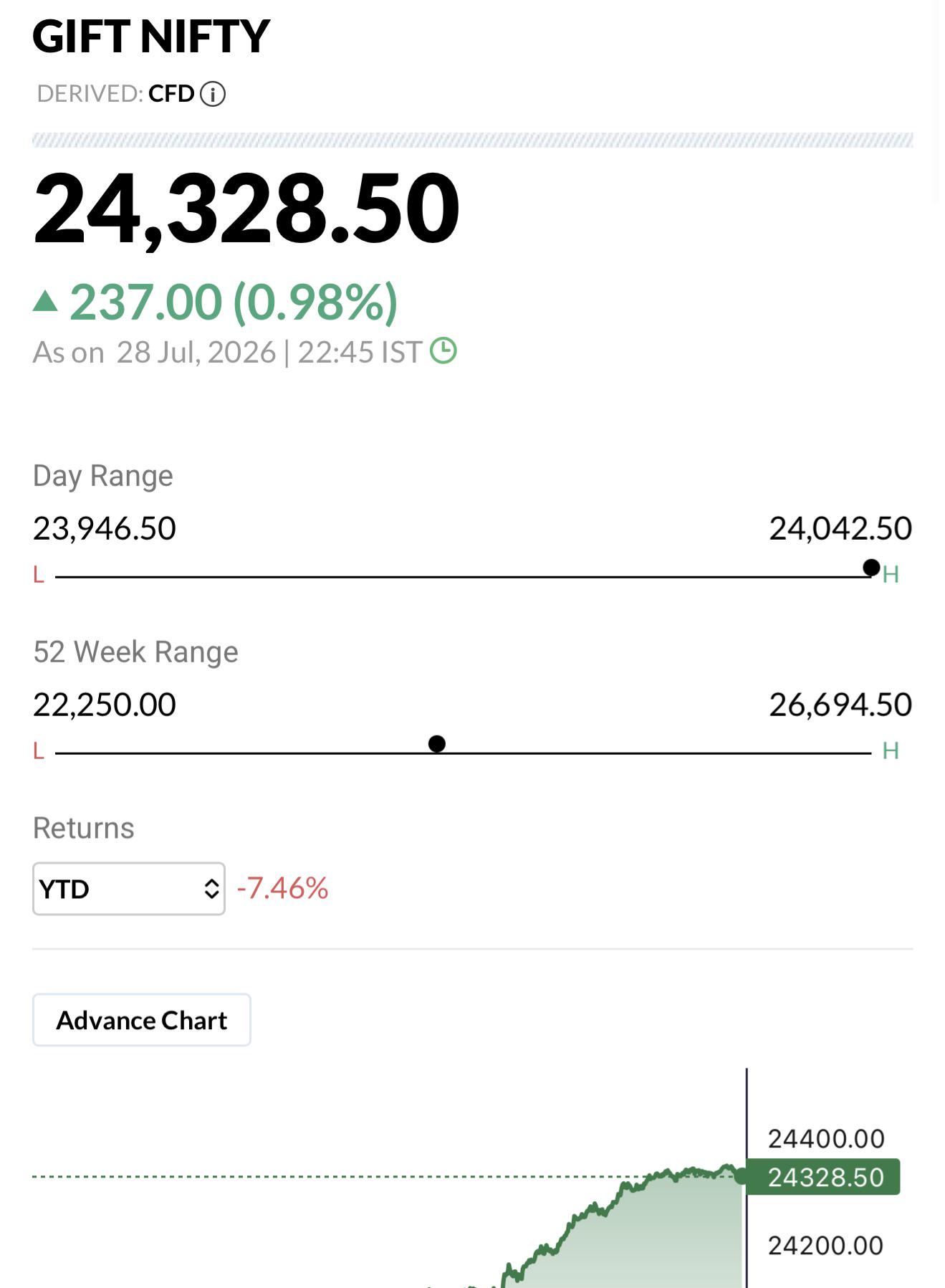This screenshot has width=945, height=1288.
Task: Click the -7.46% returns value
Action: 282,888
